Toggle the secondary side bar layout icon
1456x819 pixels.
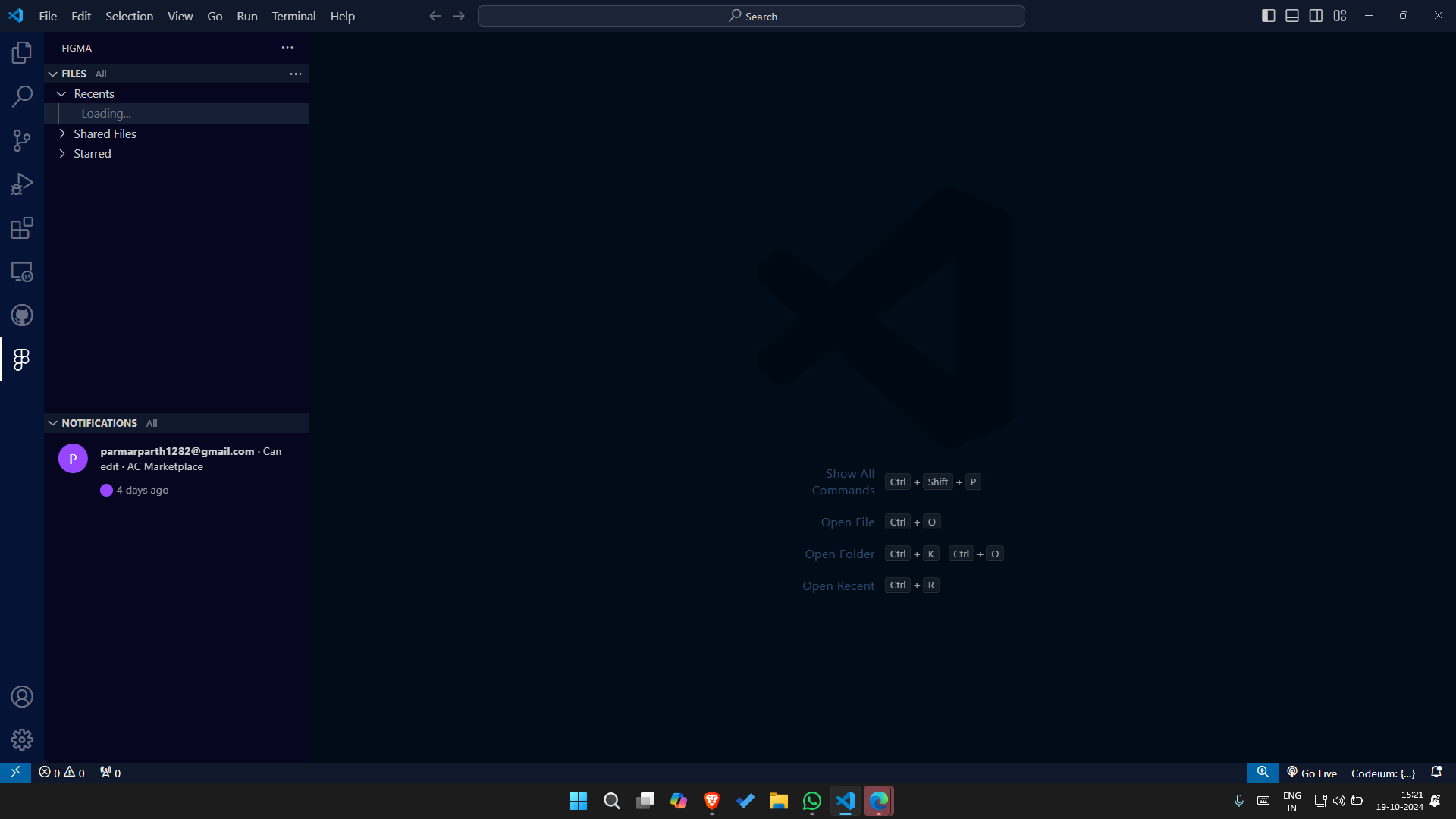(x=1316, y=16)
